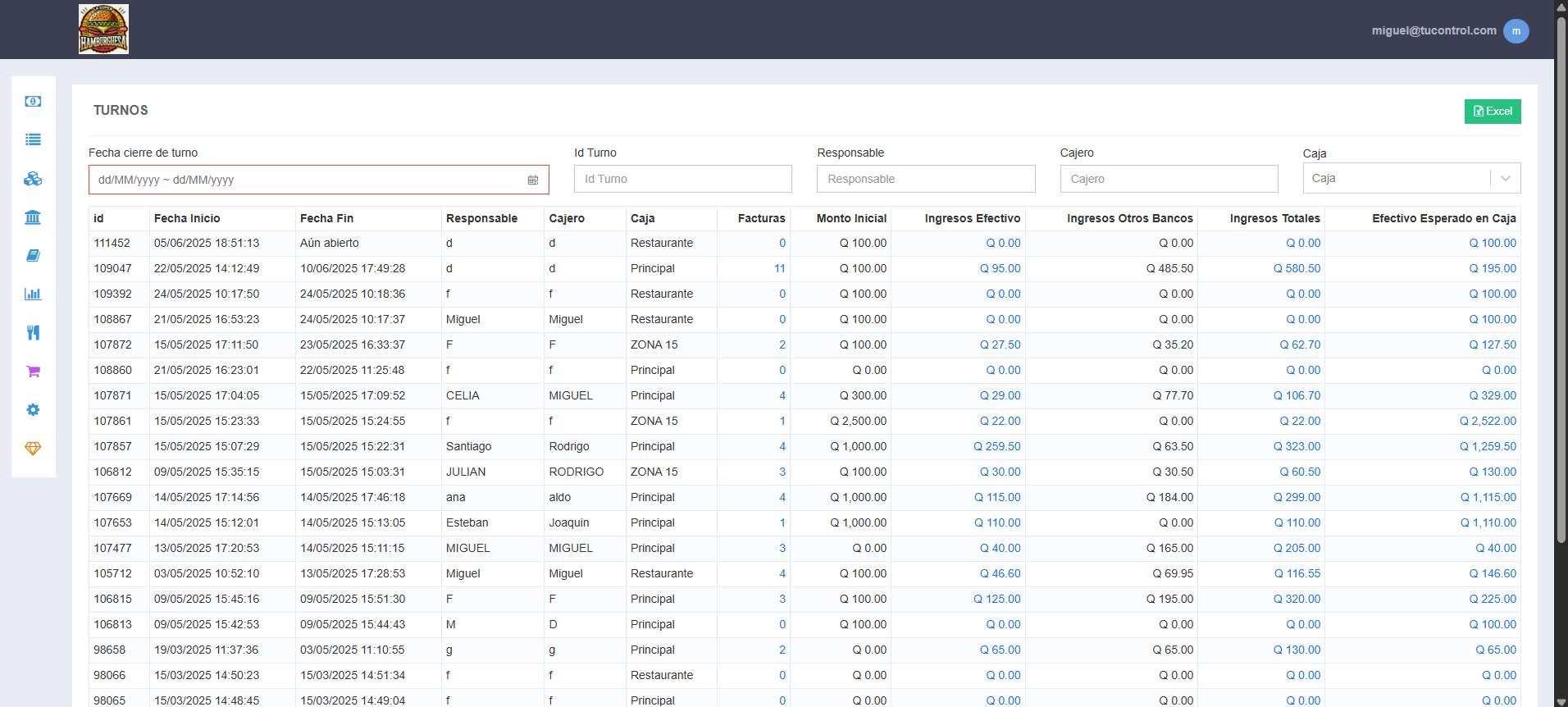1568x707 pixels.
Task: Open the book sidebar icon
Action: coord(33,256)
